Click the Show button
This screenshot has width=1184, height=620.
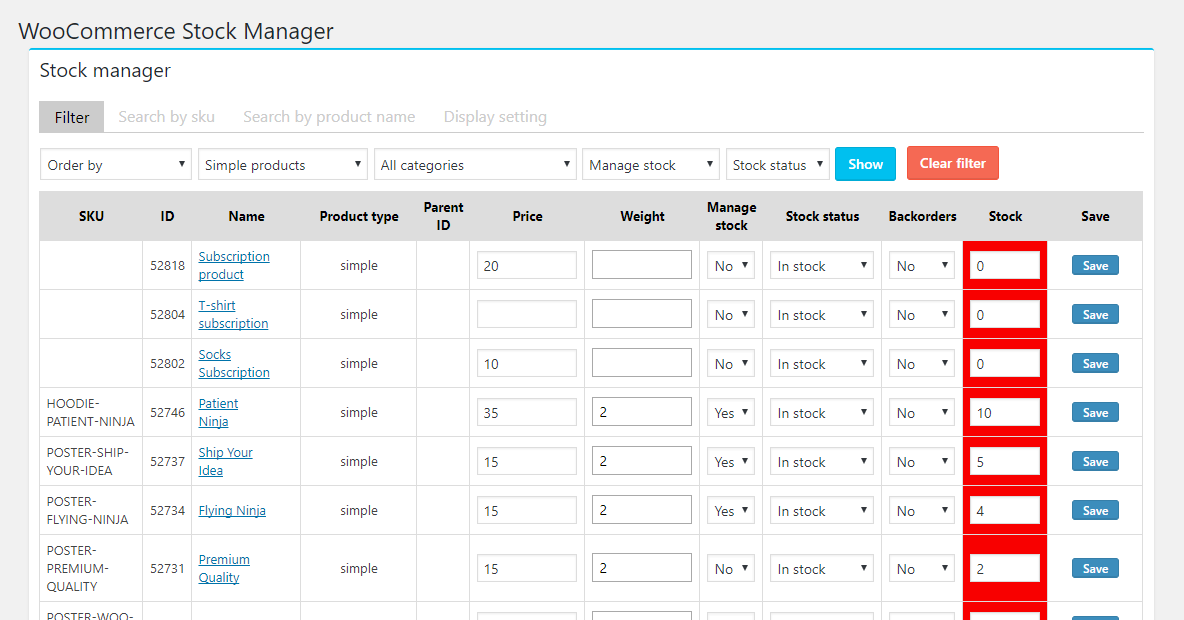point(865,164)
